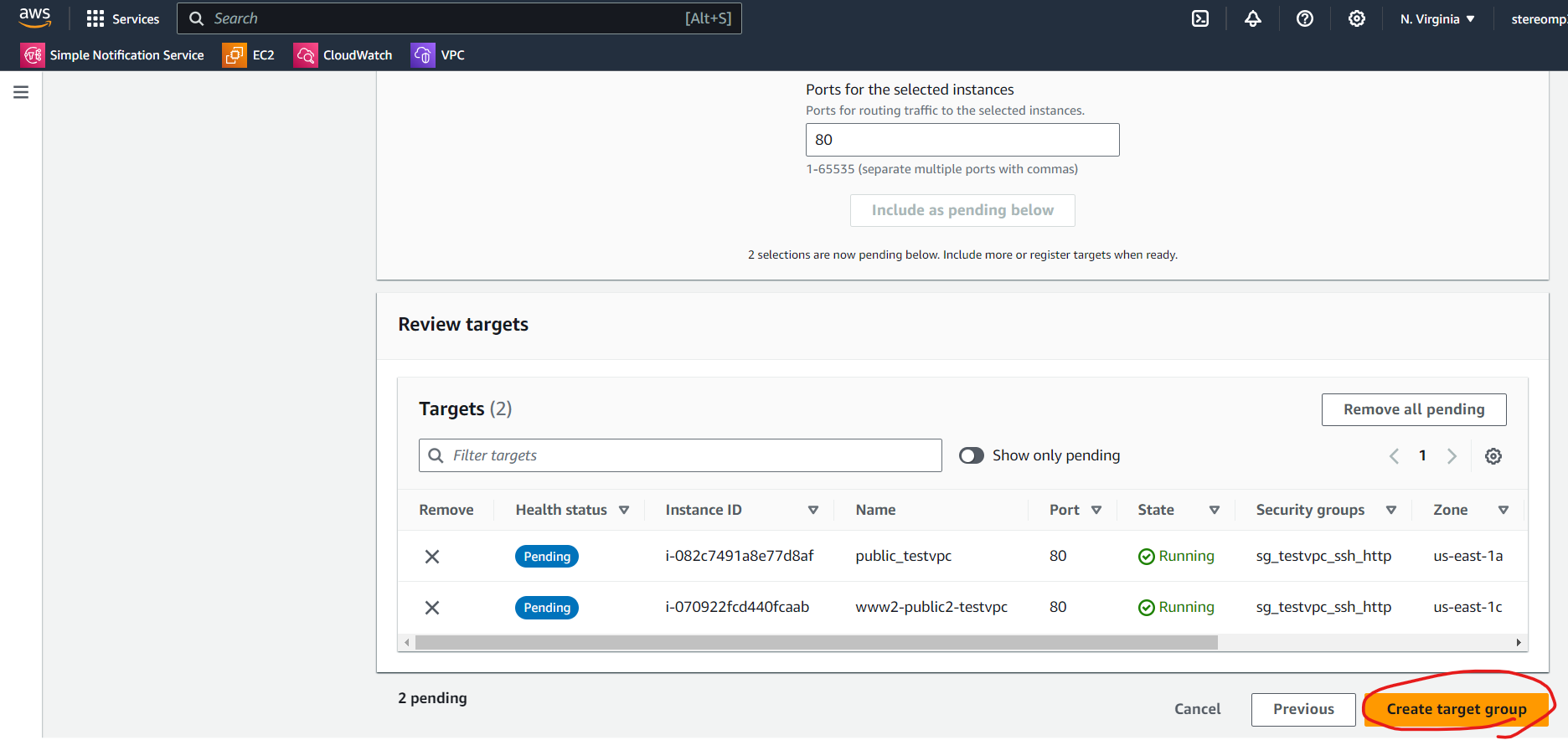Select instance ID i-070922fcd440fcaab
The image size is (1568, 740).
(x=737, y=607)
